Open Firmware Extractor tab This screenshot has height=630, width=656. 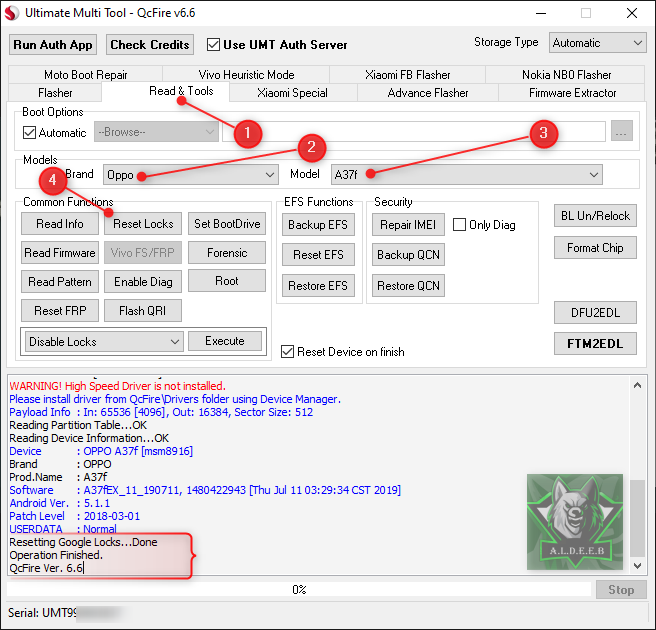click(x=572, y=92)
